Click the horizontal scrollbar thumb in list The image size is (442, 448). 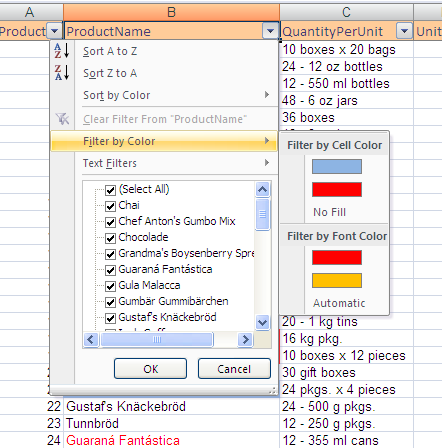(x=157, y=340)
